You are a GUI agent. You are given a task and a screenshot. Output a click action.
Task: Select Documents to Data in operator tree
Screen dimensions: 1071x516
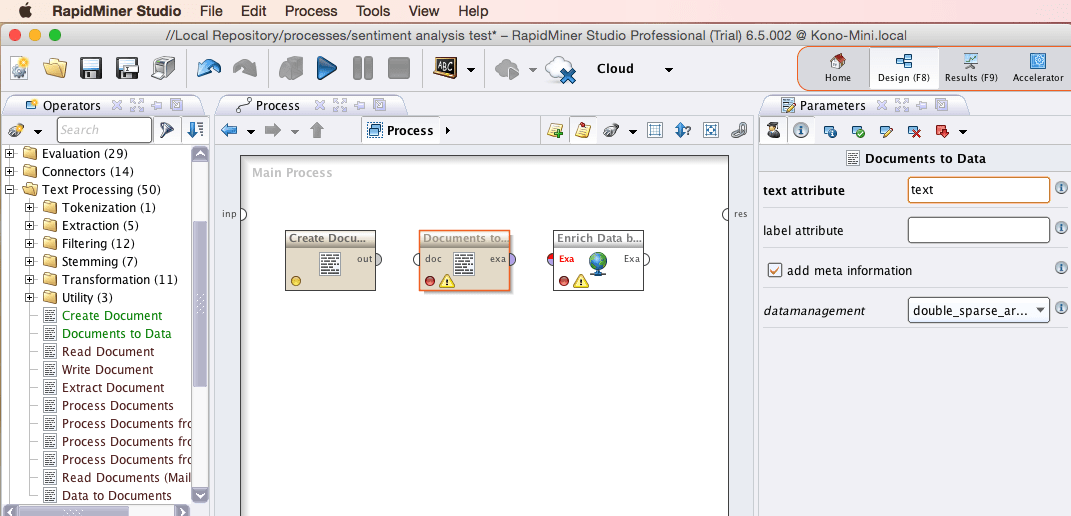(117, 334)
